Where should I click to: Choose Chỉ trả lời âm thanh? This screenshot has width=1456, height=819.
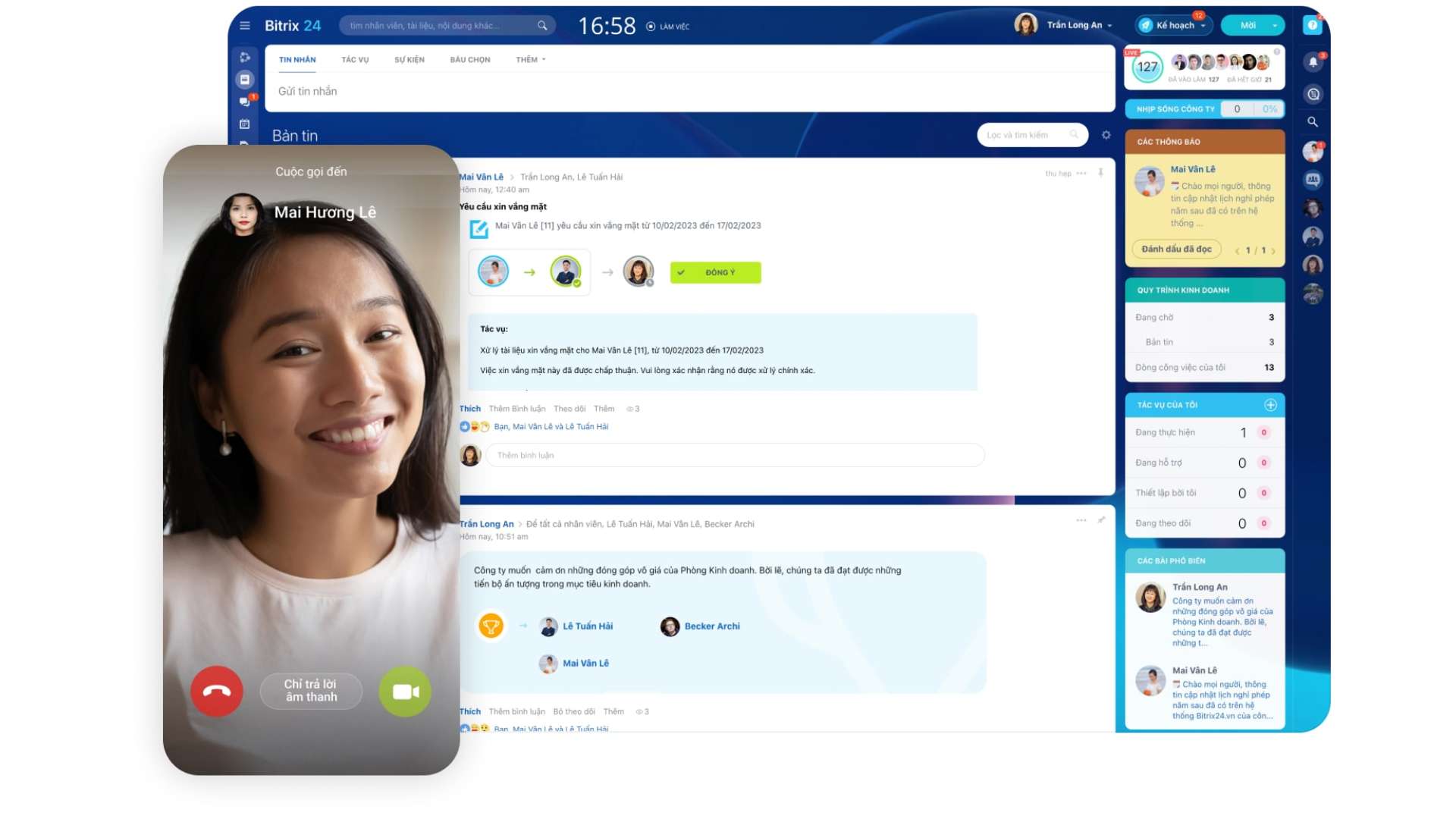pos(311,691)
